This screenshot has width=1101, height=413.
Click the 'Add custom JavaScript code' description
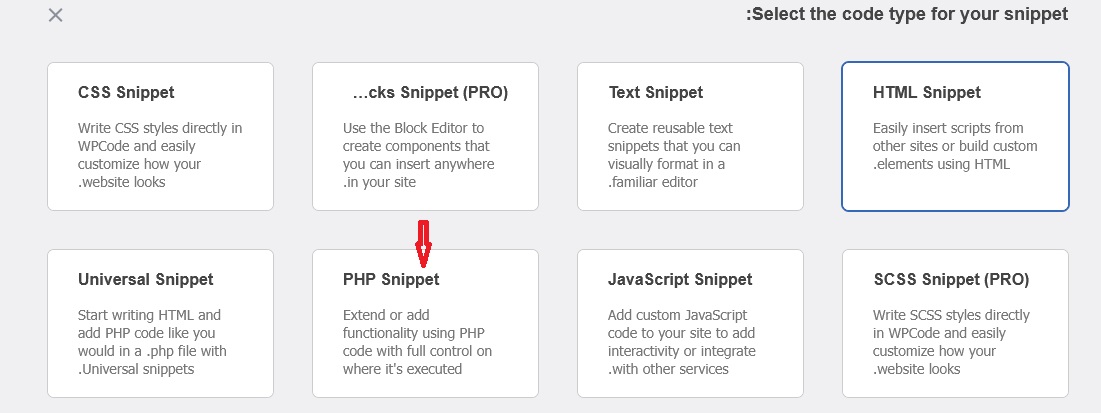(681, 342)
